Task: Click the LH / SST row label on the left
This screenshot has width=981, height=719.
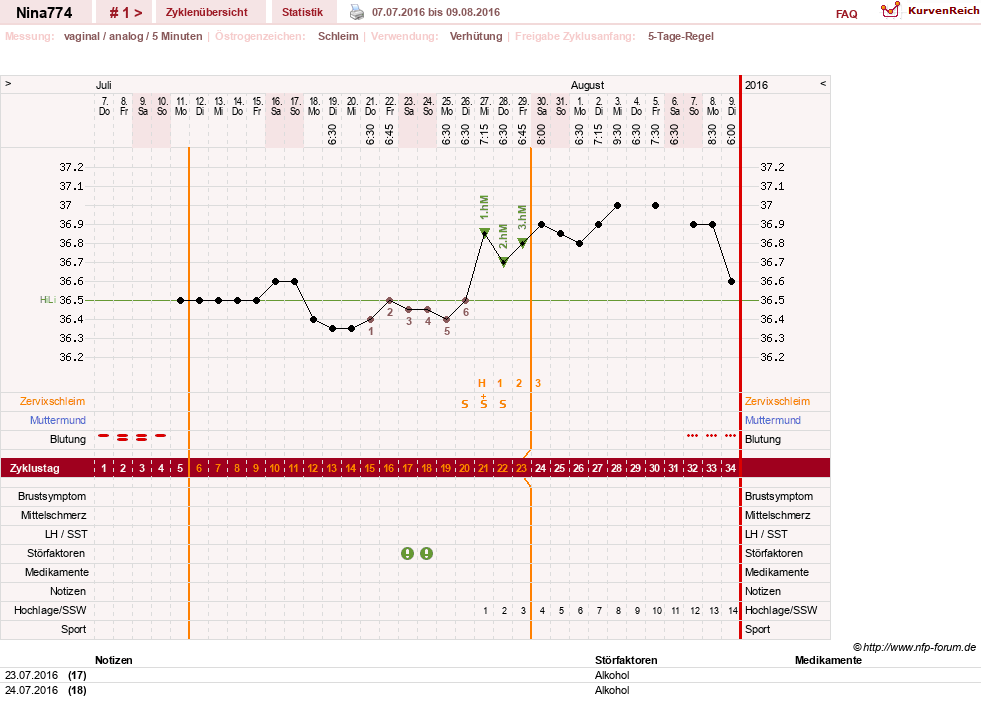Action: (66, 534)
